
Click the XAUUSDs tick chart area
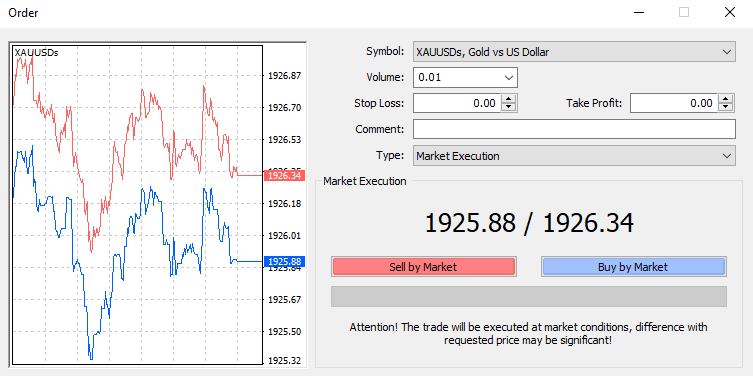[137, 205]
